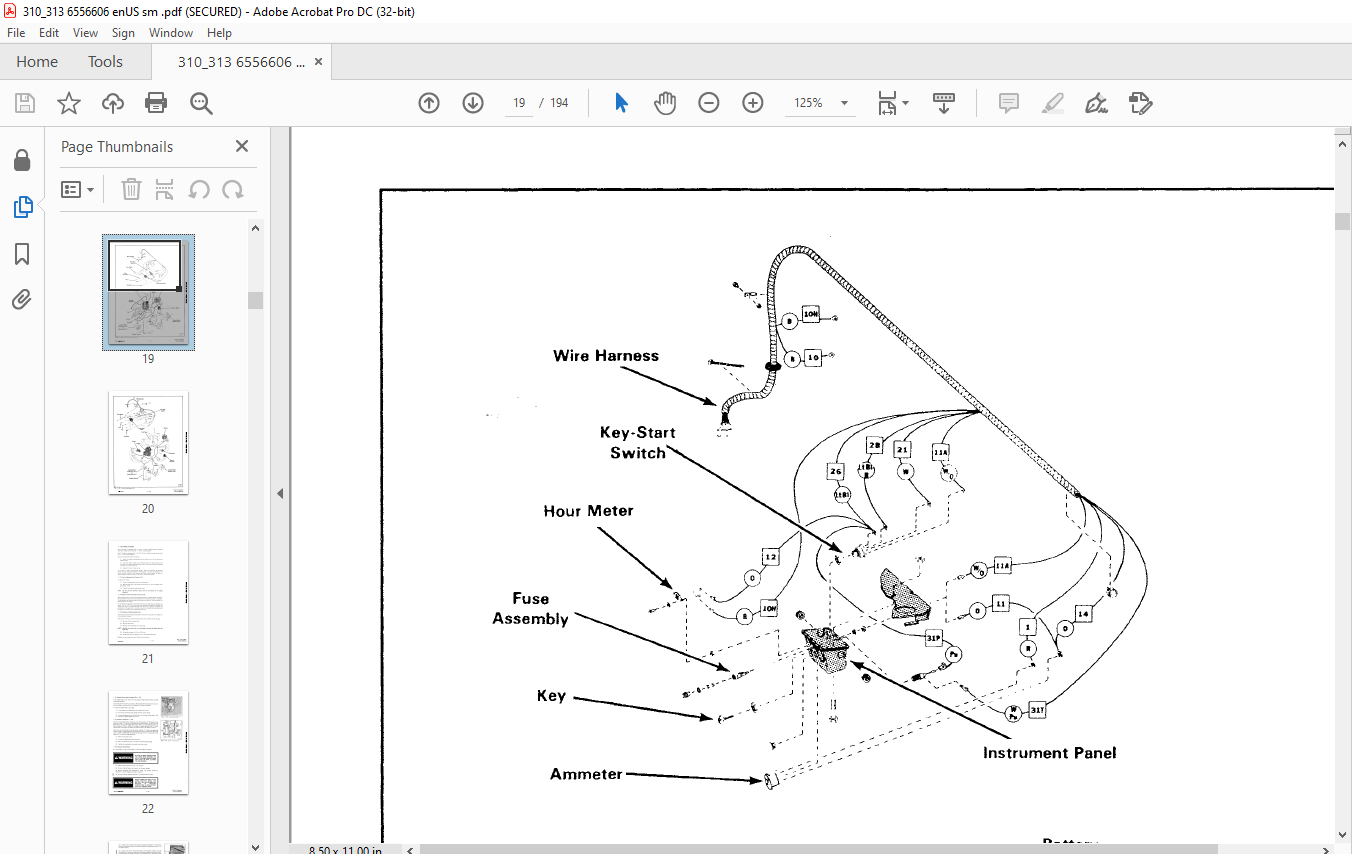This screenshot has height=854, width=1352.
Task: Open the attachments paperclip panel
Action: click(x=22, y=299)
